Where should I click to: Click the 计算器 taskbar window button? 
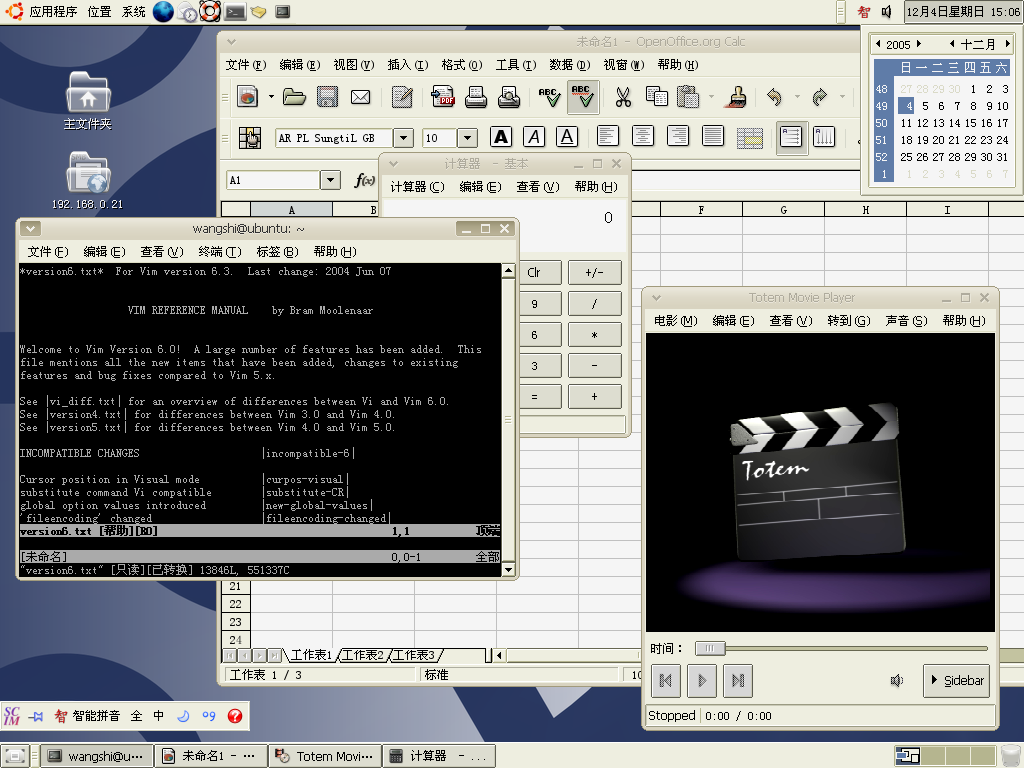(x=438, y=756)
